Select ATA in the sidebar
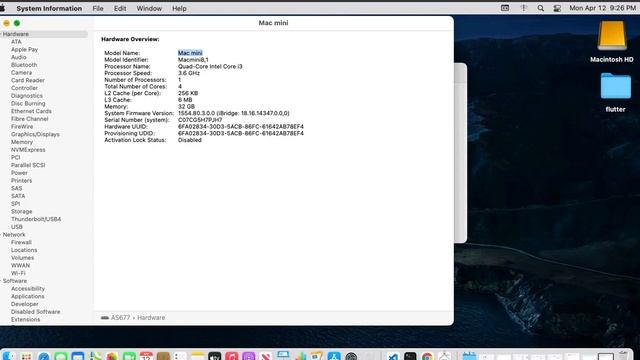 (16, 42)
